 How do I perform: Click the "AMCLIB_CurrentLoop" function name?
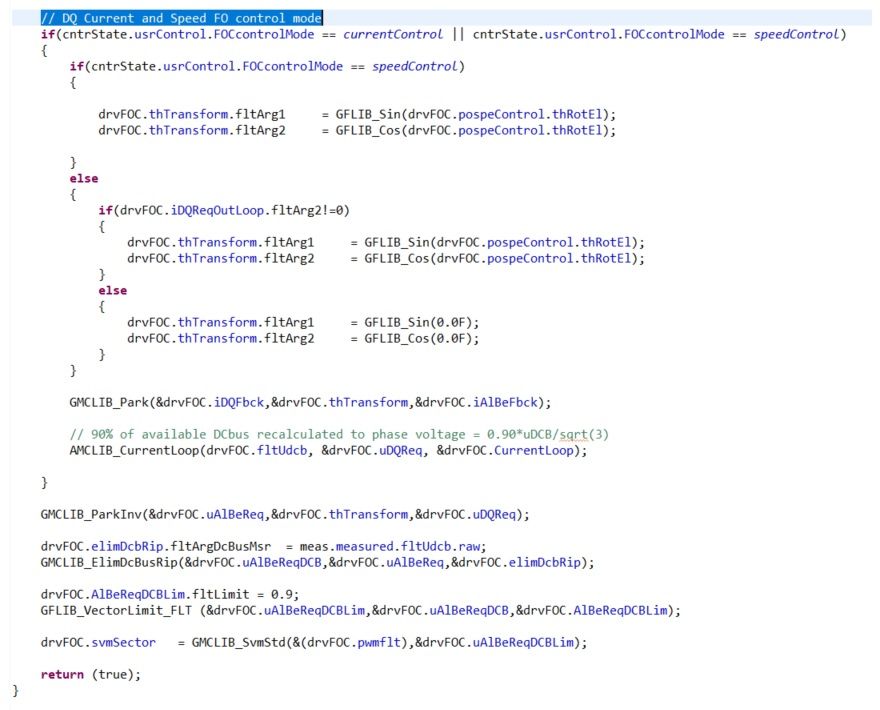[x=134, y=451]
